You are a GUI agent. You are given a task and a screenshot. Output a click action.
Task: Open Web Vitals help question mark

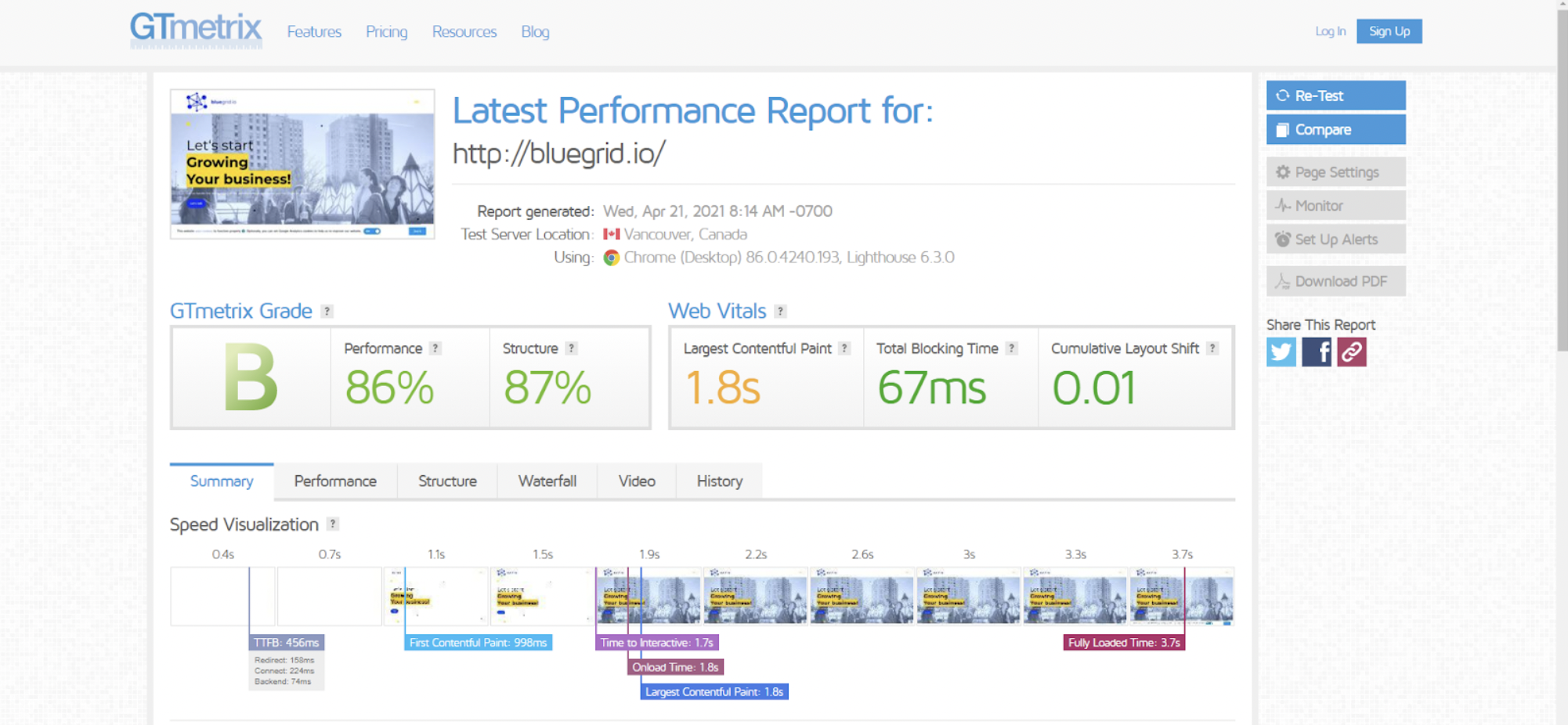coord(780,312)
